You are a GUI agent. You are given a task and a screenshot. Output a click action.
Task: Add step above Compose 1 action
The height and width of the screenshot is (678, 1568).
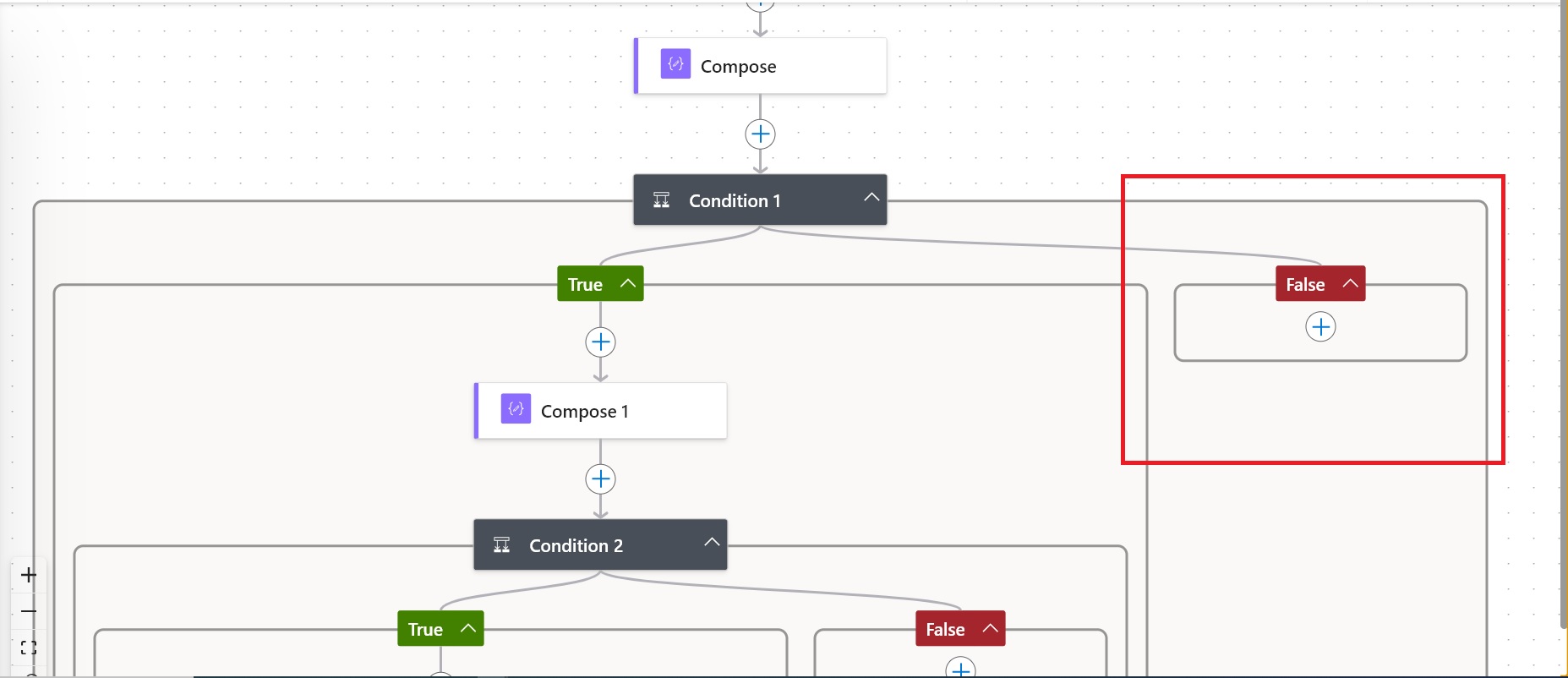[600, 342]
